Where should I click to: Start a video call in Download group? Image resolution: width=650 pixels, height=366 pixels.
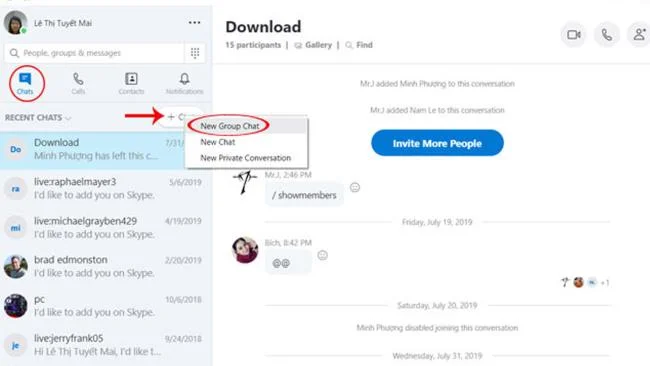574,35
